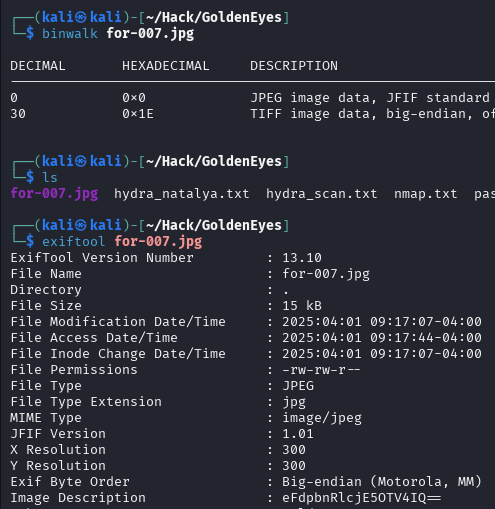Click the File Permissions value -rw-rw-r--
495x509 pixels.
tap(321, 370)
